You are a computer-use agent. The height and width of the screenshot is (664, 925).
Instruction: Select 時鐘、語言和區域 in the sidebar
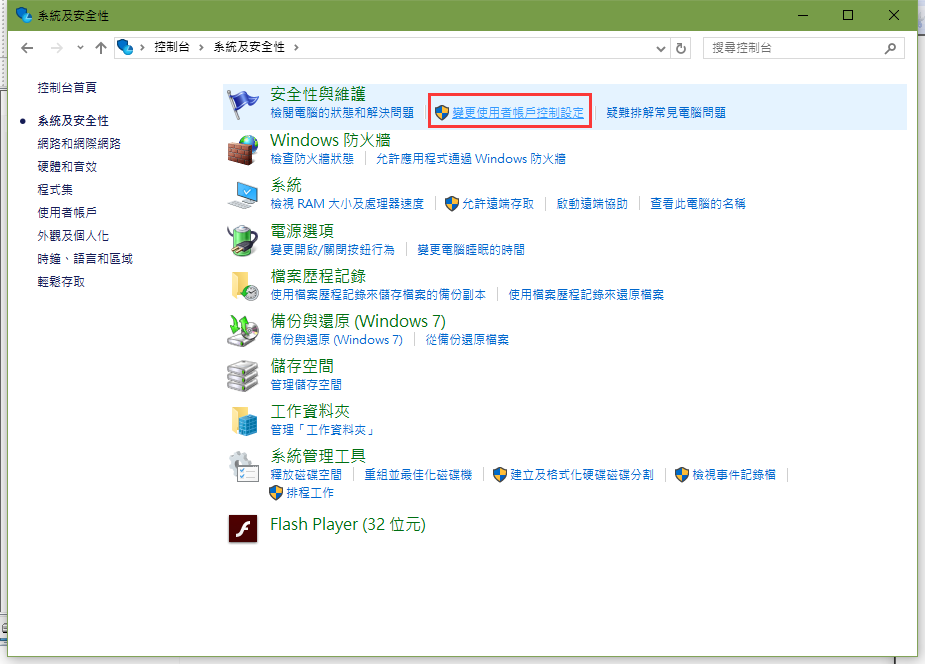[x=85, y=258]
